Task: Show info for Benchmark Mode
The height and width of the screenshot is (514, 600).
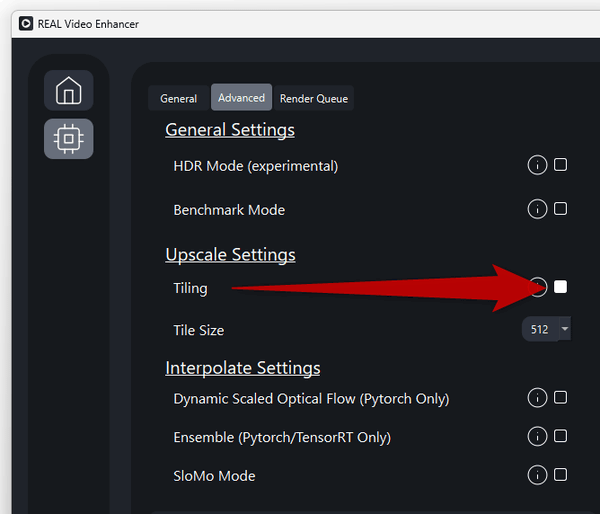Action: [x=537, y=209]
